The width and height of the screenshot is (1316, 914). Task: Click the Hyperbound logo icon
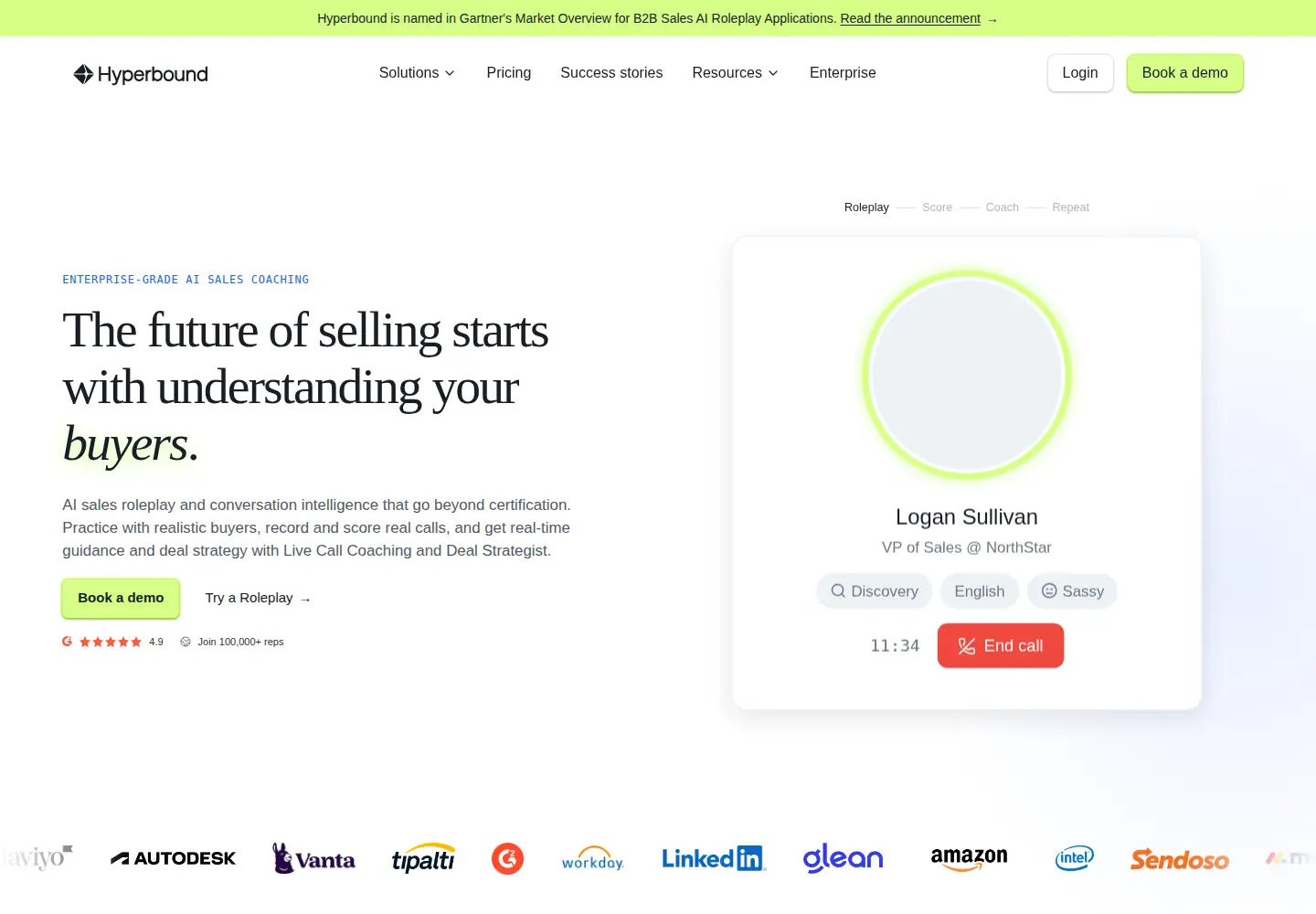(83, 74)
